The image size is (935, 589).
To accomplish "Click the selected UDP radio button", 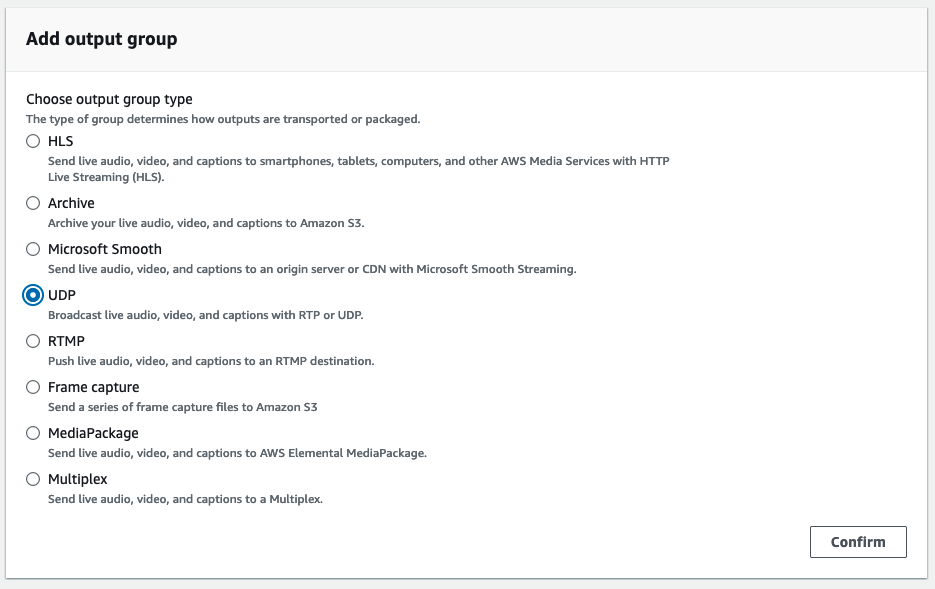I will [34, 295].
